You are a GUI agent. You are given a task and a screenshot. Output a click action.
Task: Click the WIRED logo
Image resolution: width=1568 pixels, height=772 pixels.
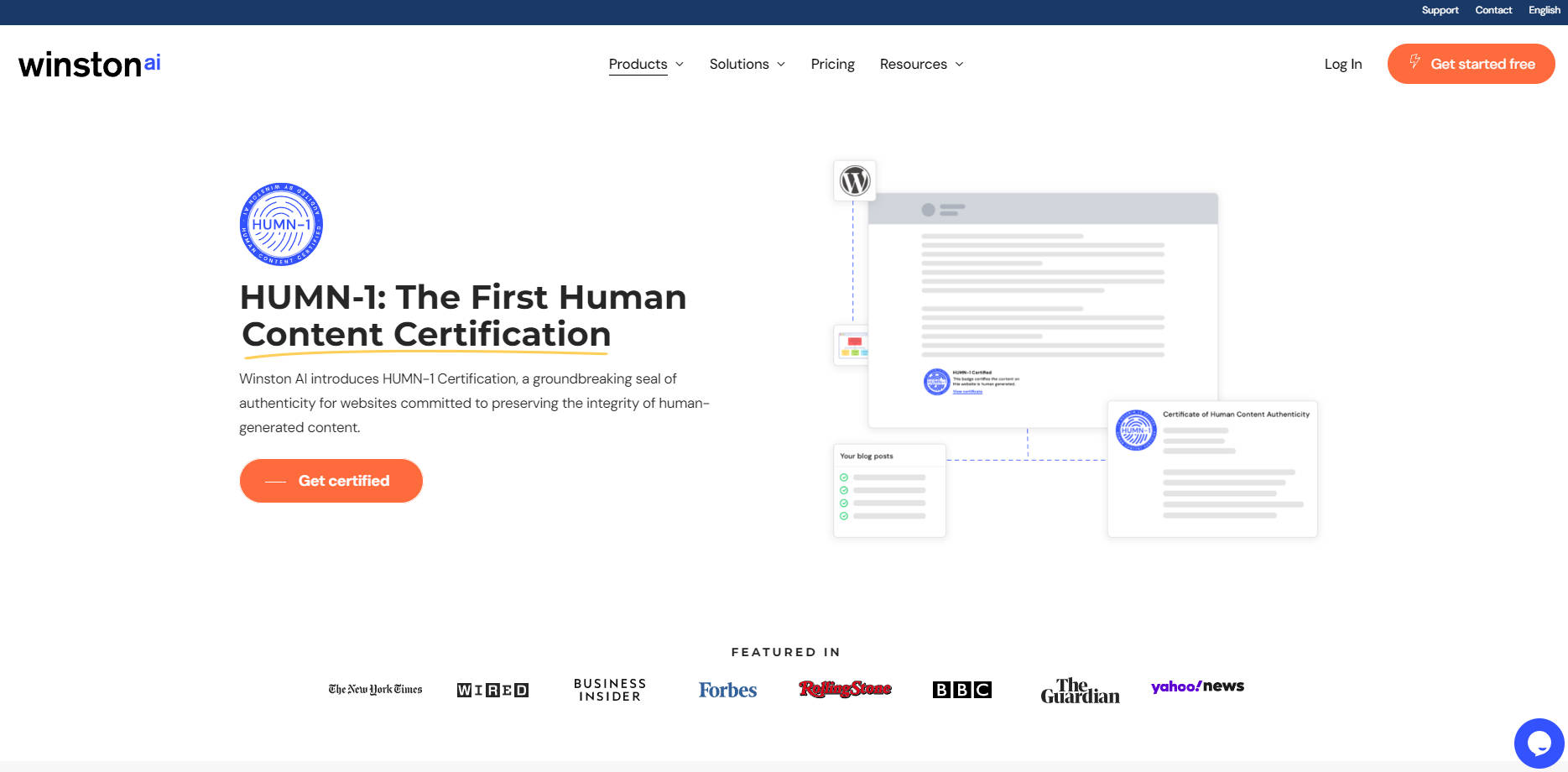pyautogui.click(x=492, y=689)
